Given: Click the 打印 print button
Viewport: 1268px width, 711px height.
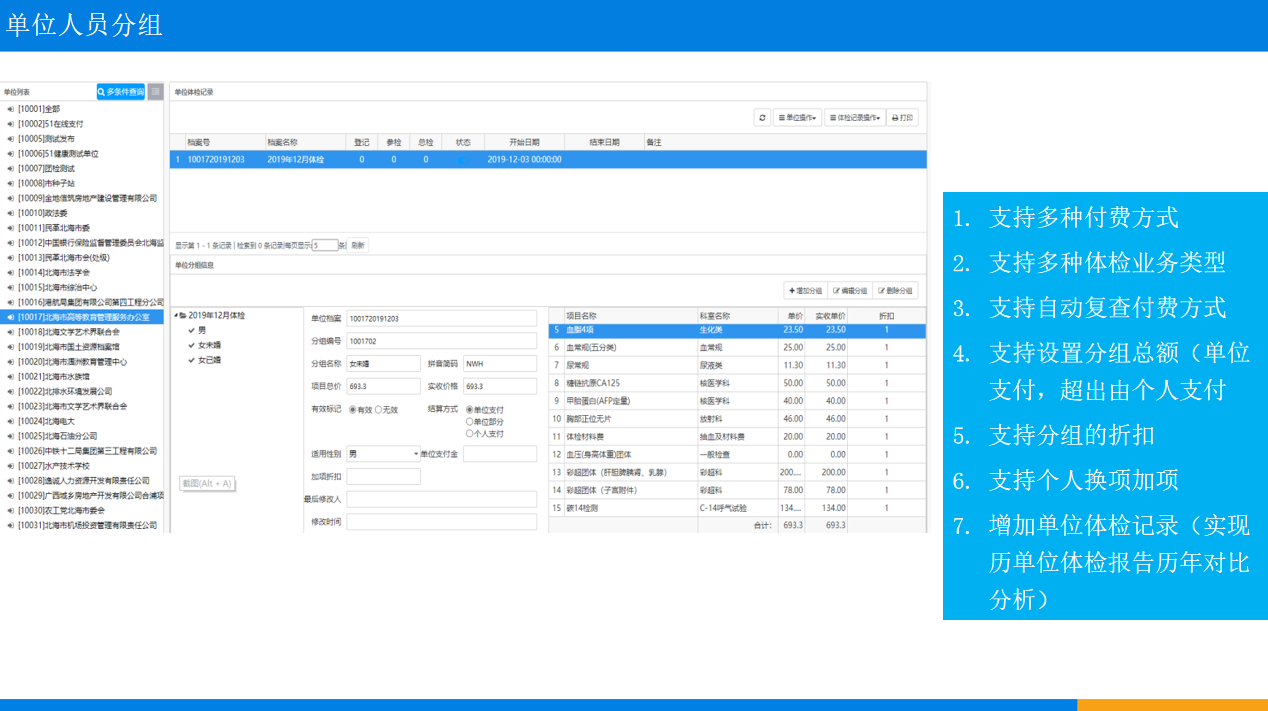Looking at the screenshot, I should pyautogui.click(x=902, y=118).
